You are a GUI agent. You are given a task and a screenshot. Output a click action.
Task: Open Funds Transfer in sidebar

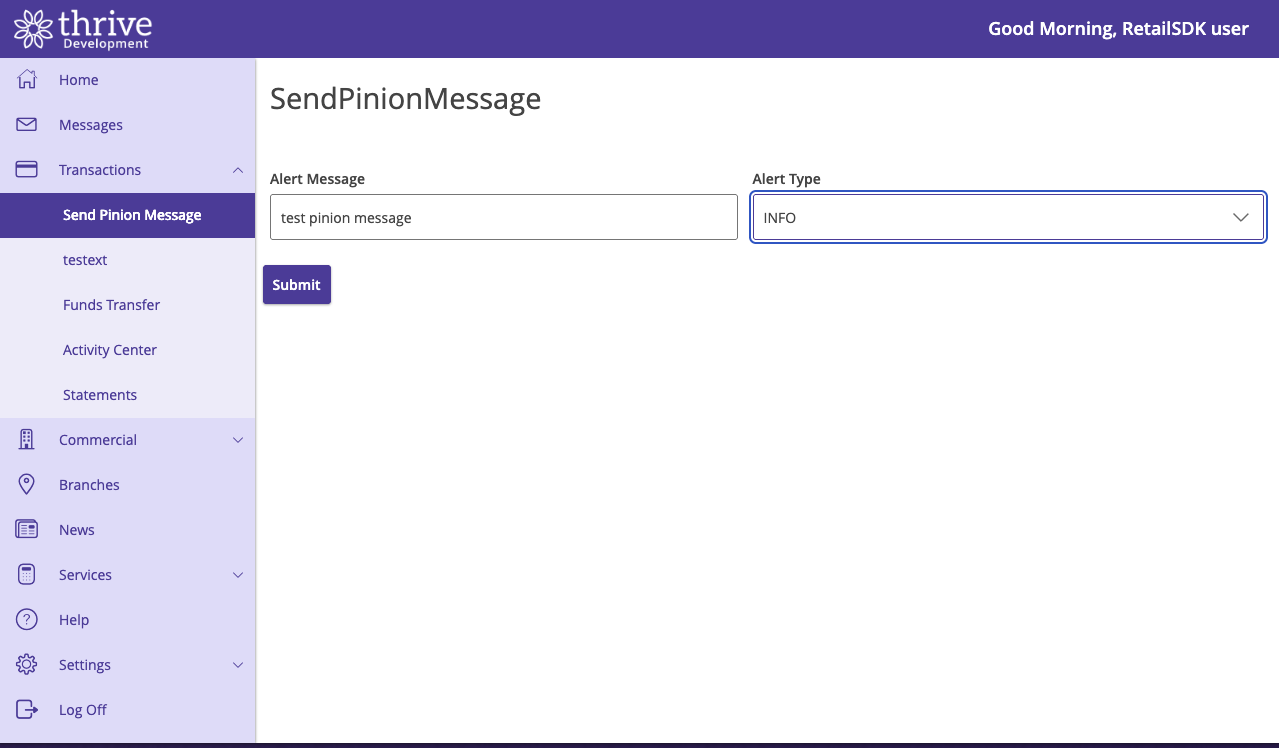coord(111,305)
